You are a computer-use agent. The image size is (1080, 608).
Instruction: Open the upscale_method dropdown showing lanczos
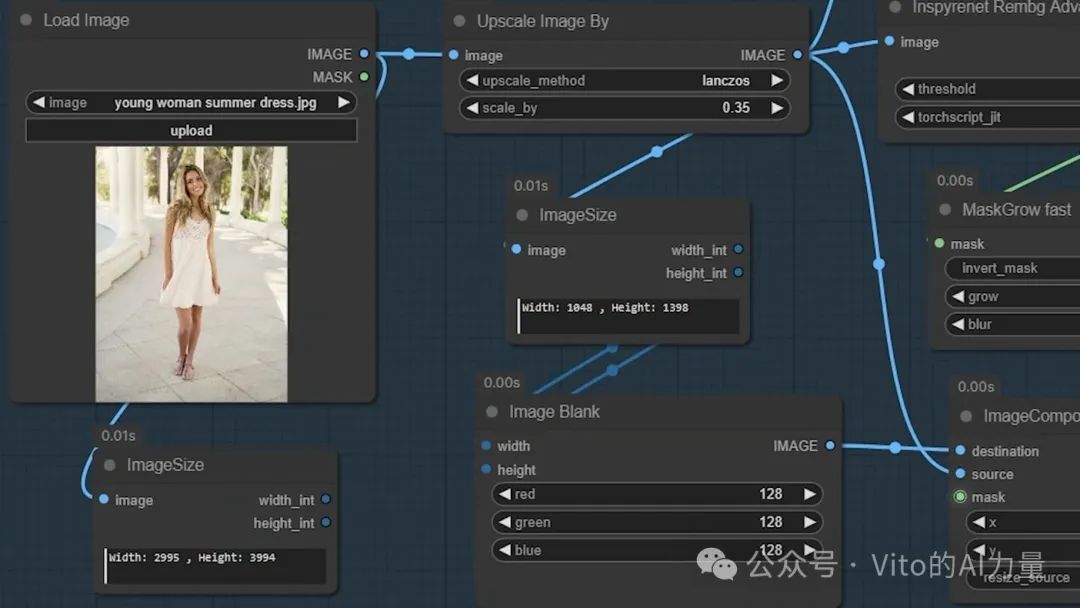624,81
